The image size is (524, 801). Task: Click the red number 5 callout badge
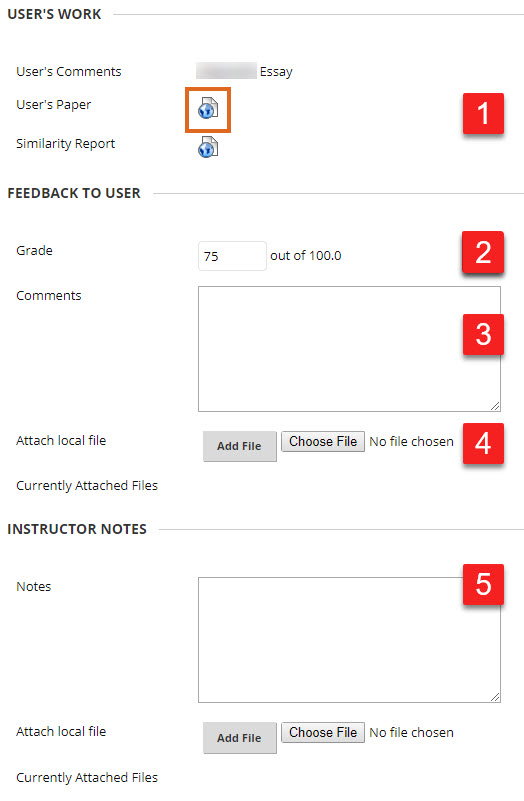pyautogui.click(x=483, y=584)
